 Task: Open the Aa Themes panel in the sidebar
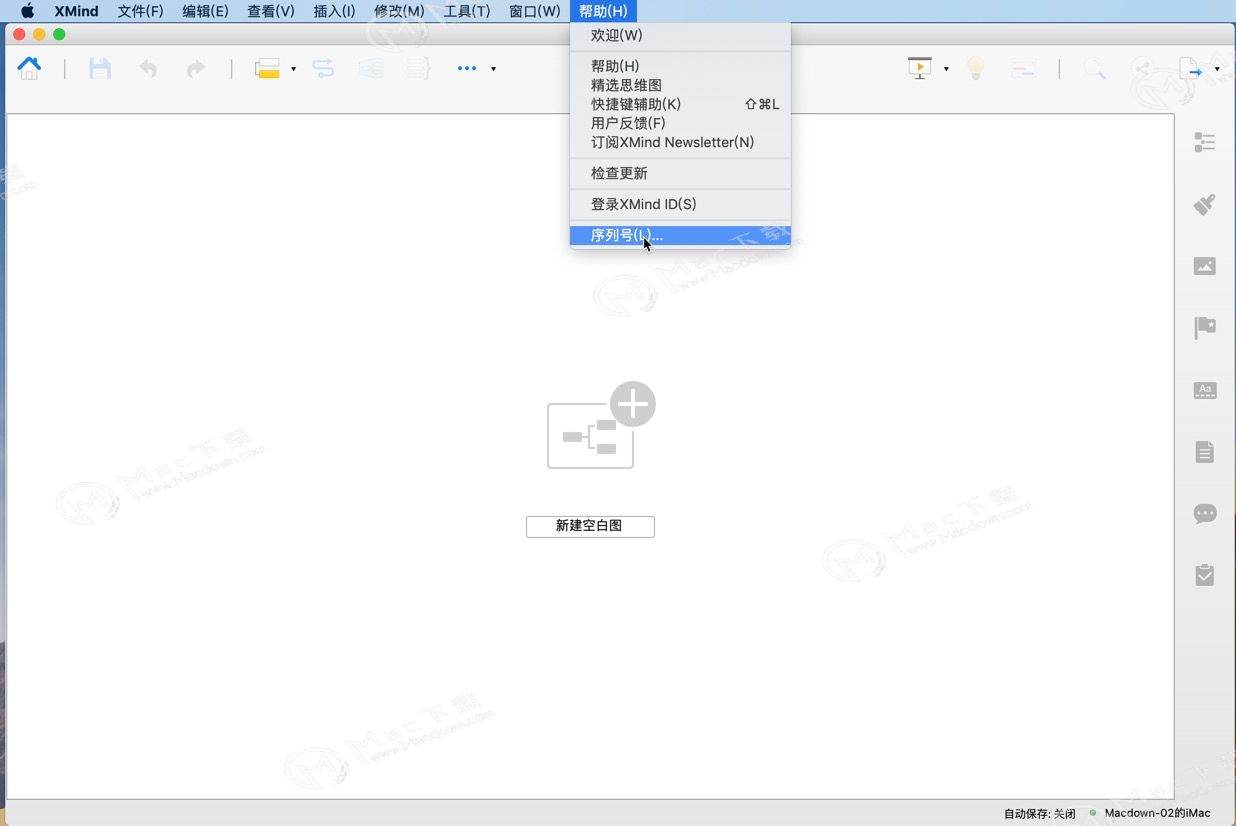click(x=1205, y=390)
